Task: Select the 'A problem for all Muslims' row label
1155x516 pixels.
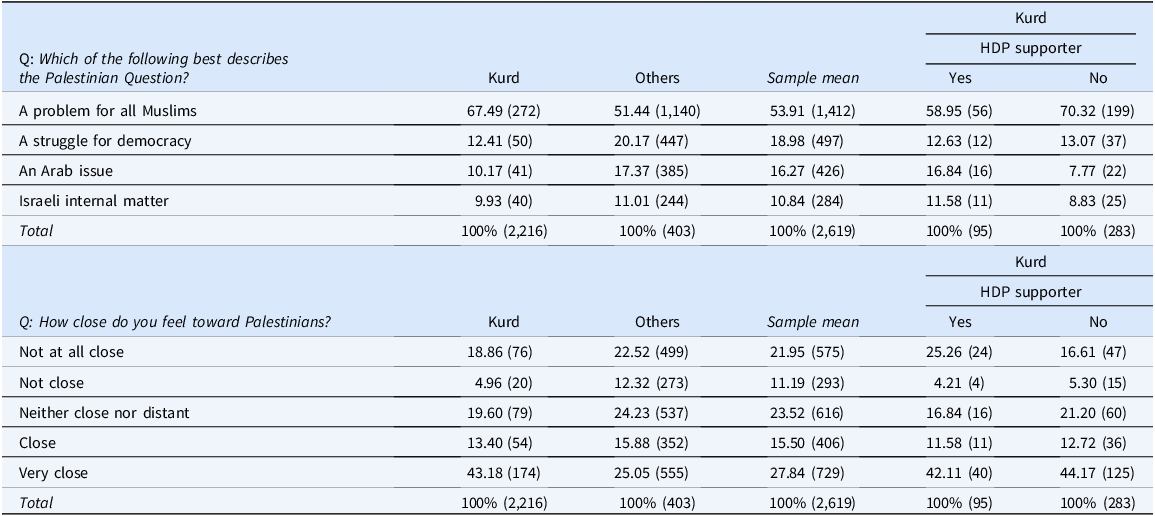Action: click(x=108, y=111)
